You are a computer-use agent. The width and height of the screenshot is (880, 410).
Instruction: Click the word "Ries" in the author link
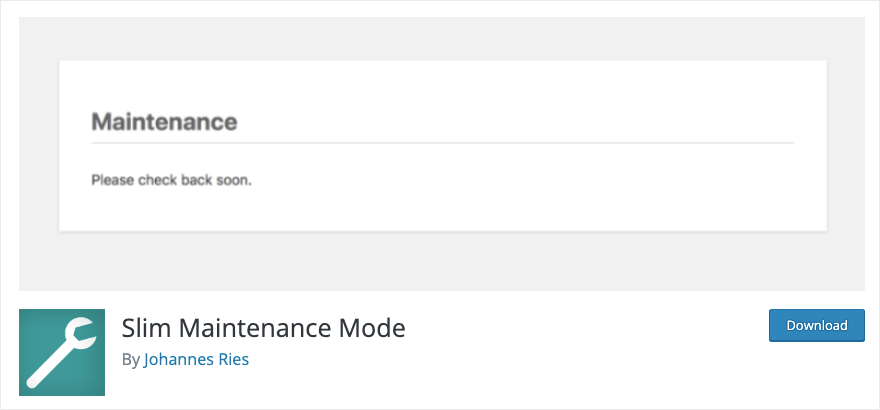coord(231,360)
